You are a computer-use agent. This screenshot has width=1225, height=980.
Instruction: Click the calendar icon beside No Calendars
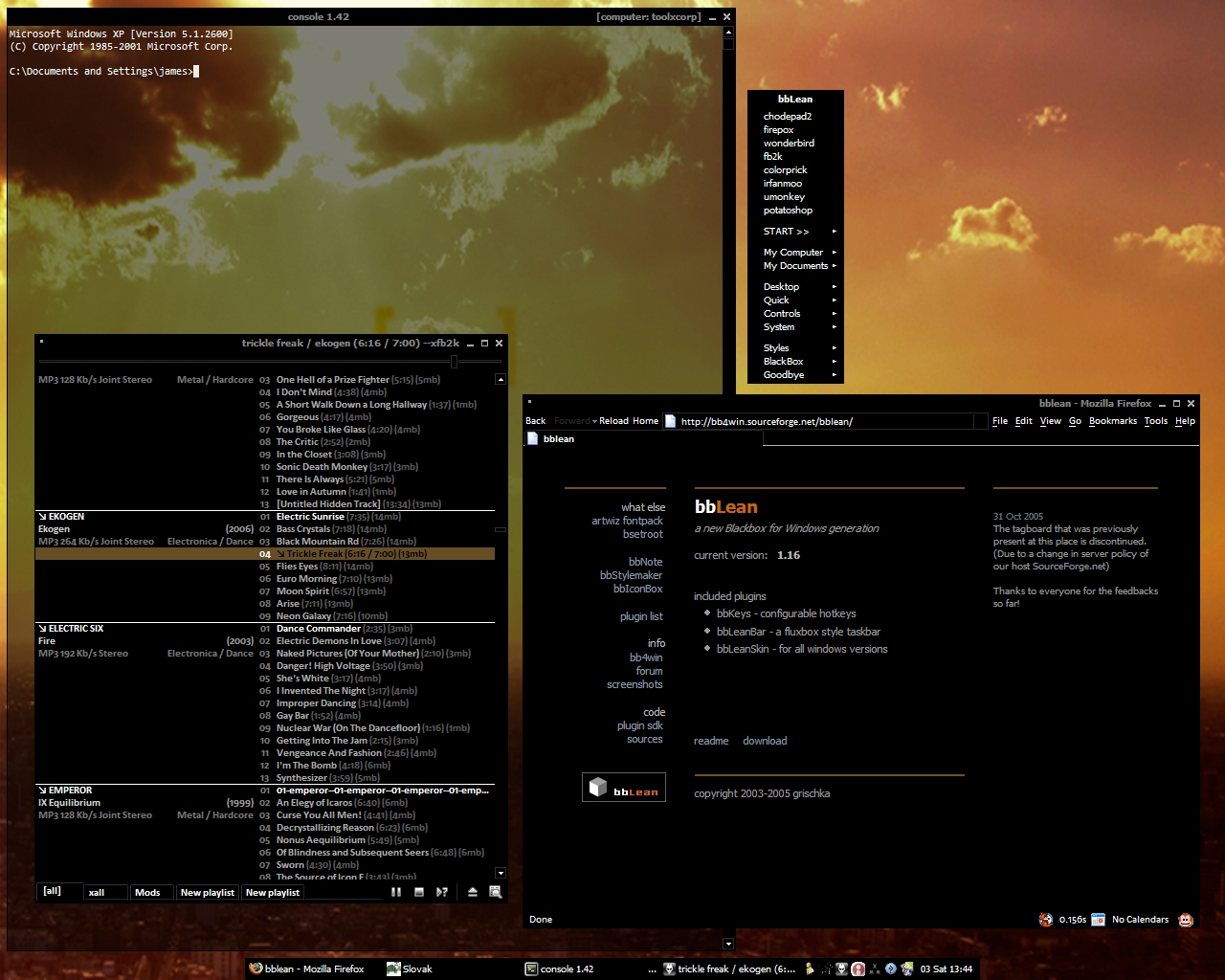(1099, 920)
